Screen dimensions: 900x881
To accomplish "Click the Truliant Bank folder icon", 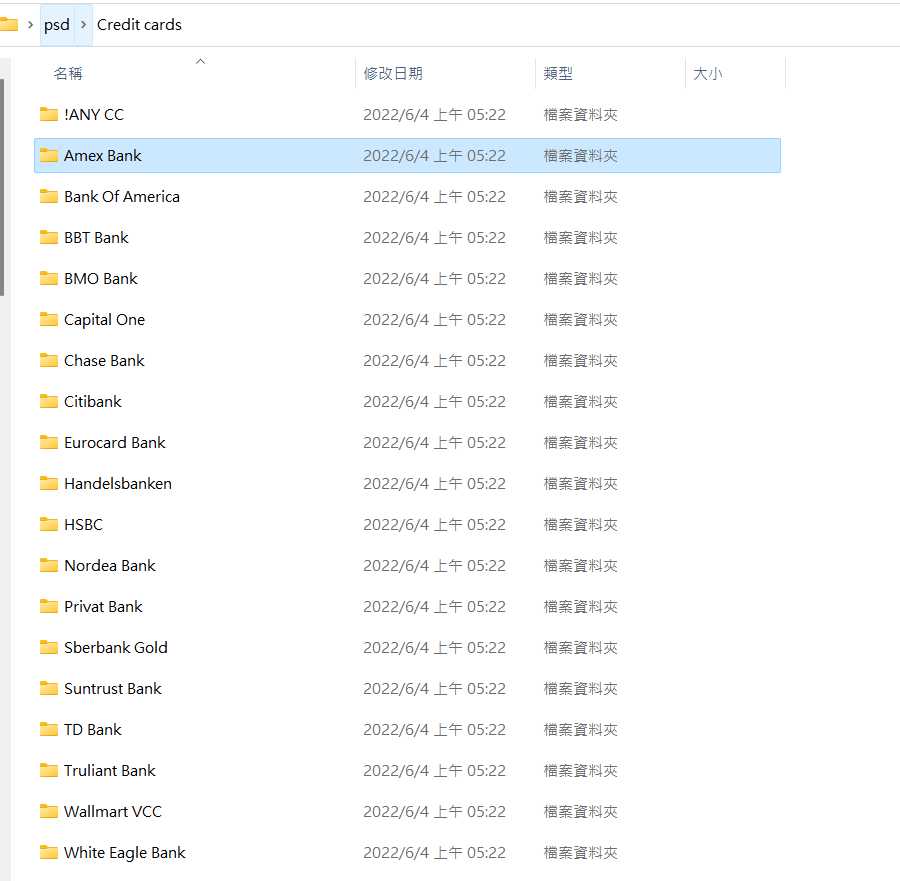I will pos(49,770).
